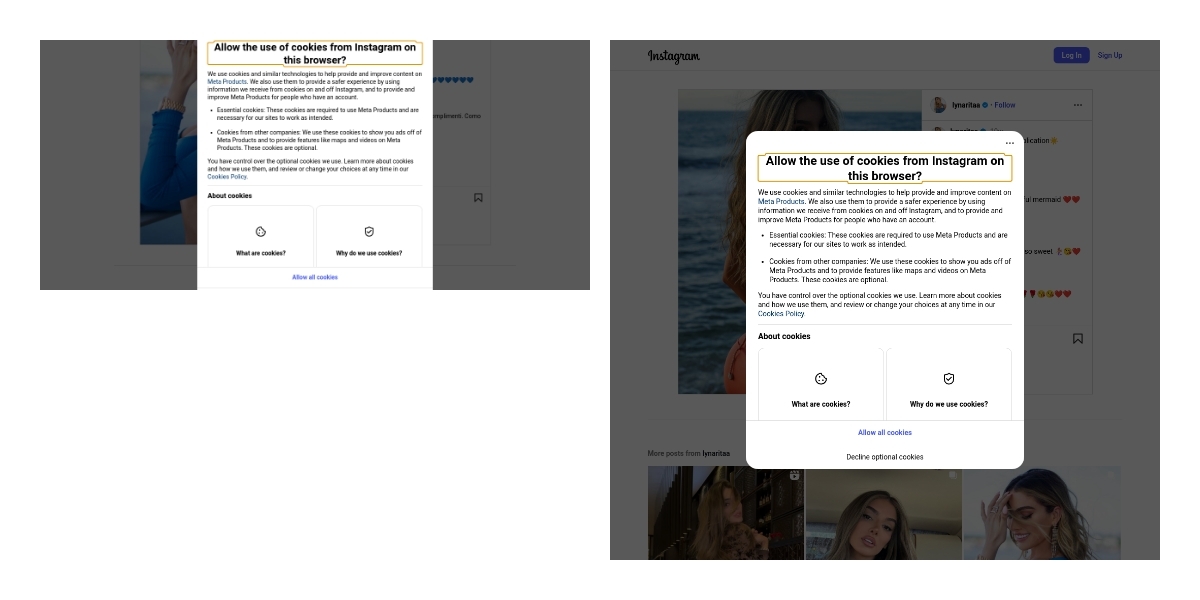Click cookie icon in left view's What are cookies card
The height and width of the screenshot is (600, 1200).
click(261, 231)
